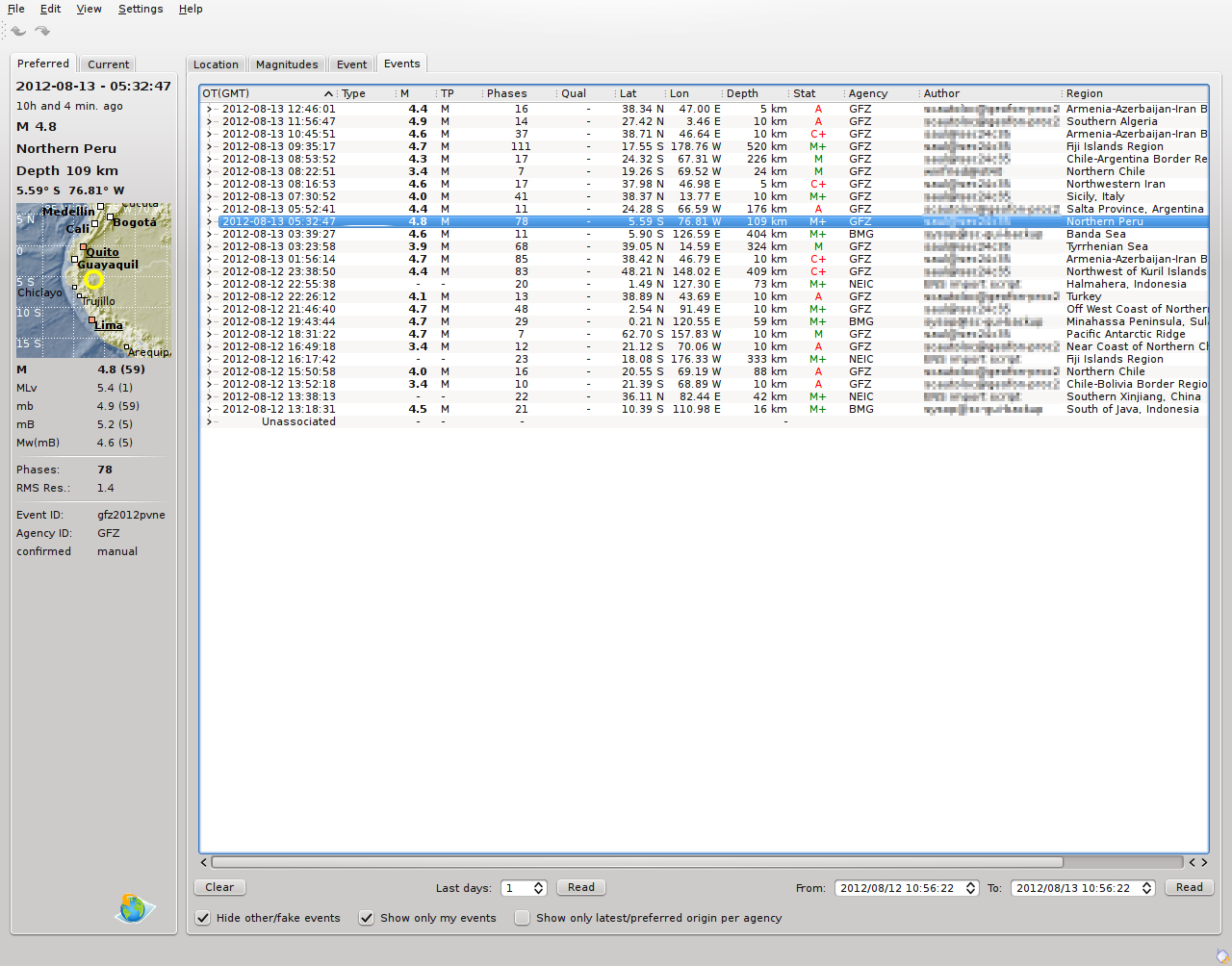
Task: Open the "Last days" value selector
Action: (538, 888)
